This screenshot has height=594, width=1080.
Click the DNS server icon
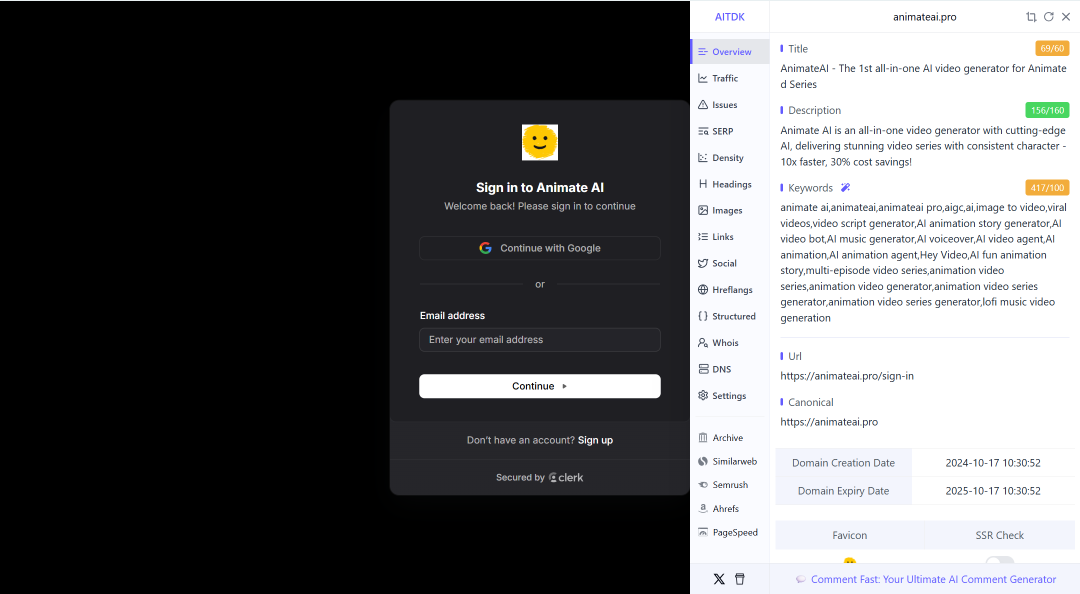pos(703,369)
